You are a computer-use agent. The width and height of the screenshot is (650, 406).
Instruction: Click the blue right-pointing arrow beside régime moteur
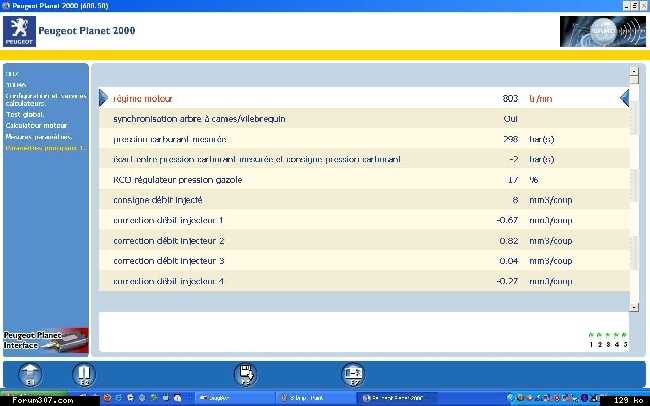click(103, 98)
